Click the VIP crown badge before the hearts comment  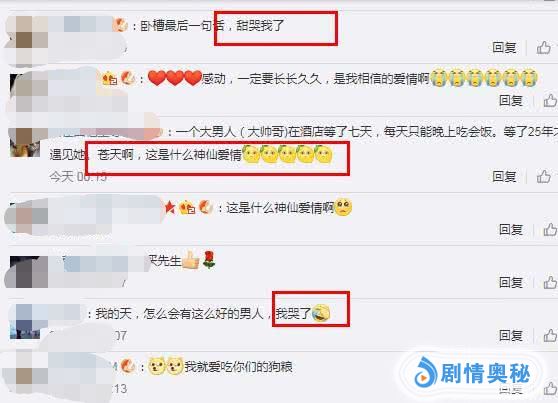(110, 78)
